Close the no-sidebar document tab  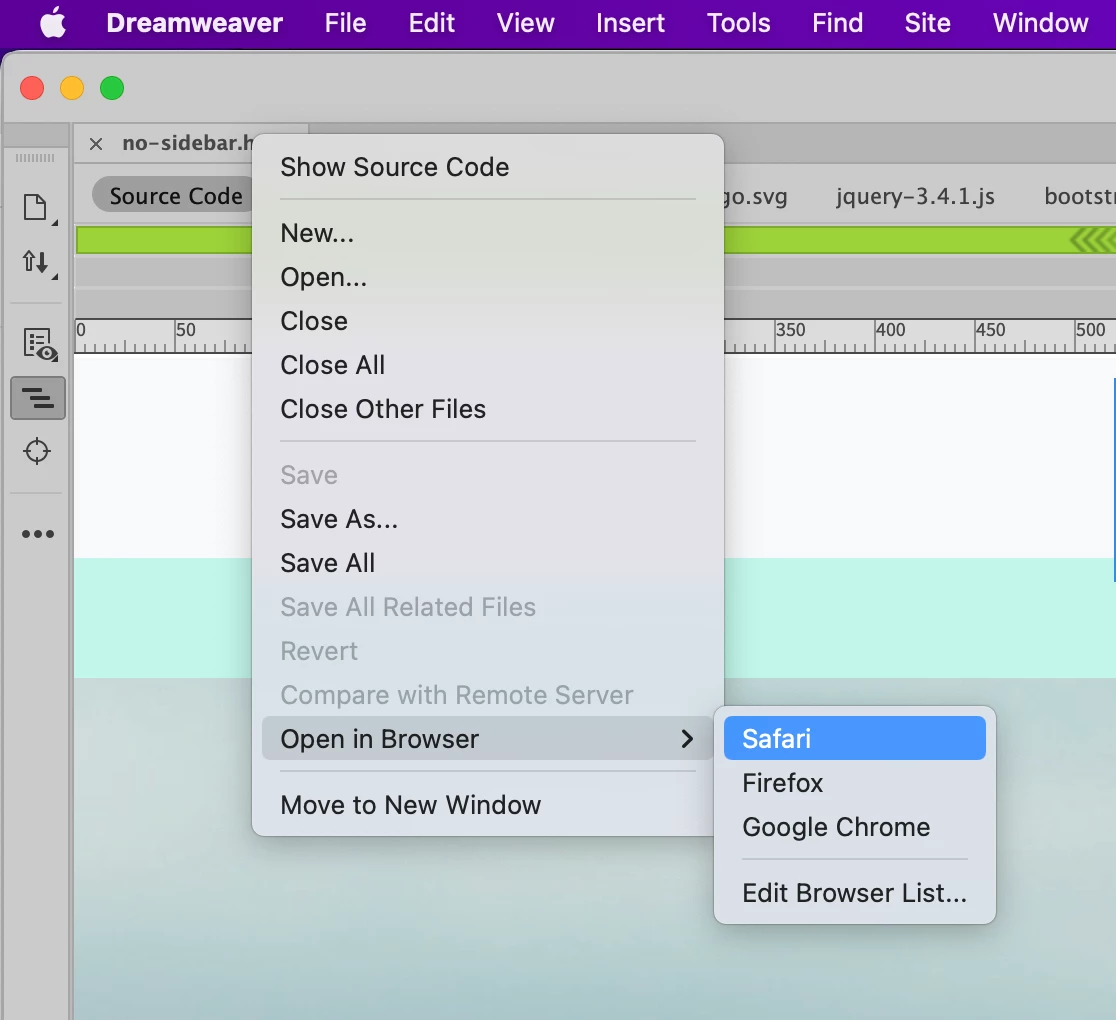coord(96,144)
